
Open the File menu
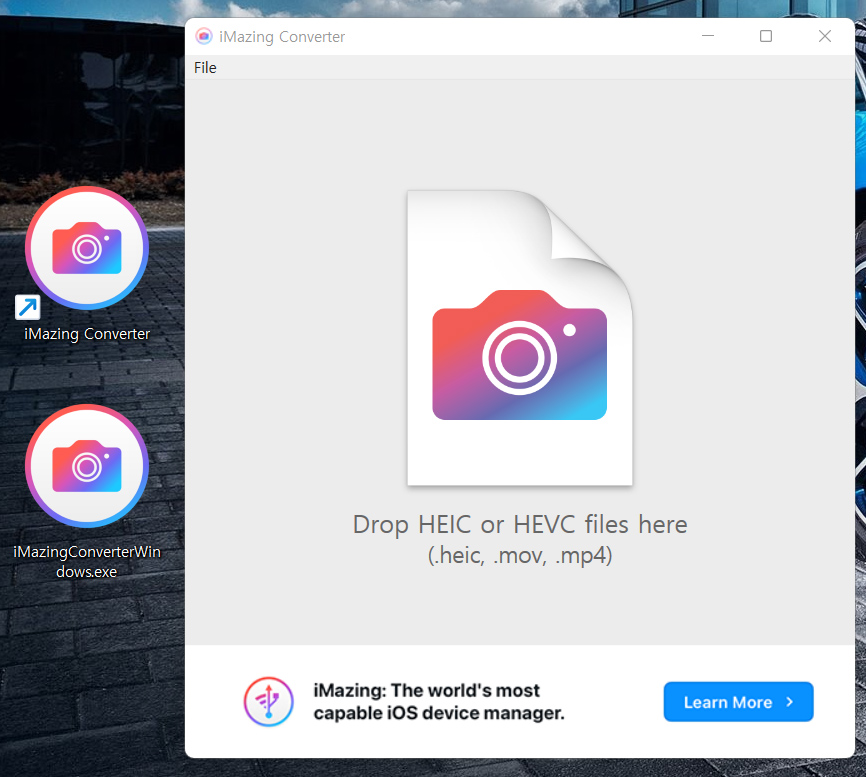pos(205,67)
